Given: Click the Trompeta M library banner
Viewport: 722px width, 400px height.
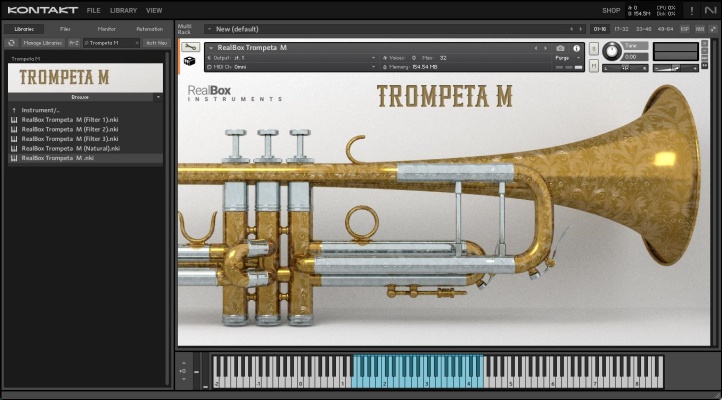Looking at the screenshot, I should 85,78.
